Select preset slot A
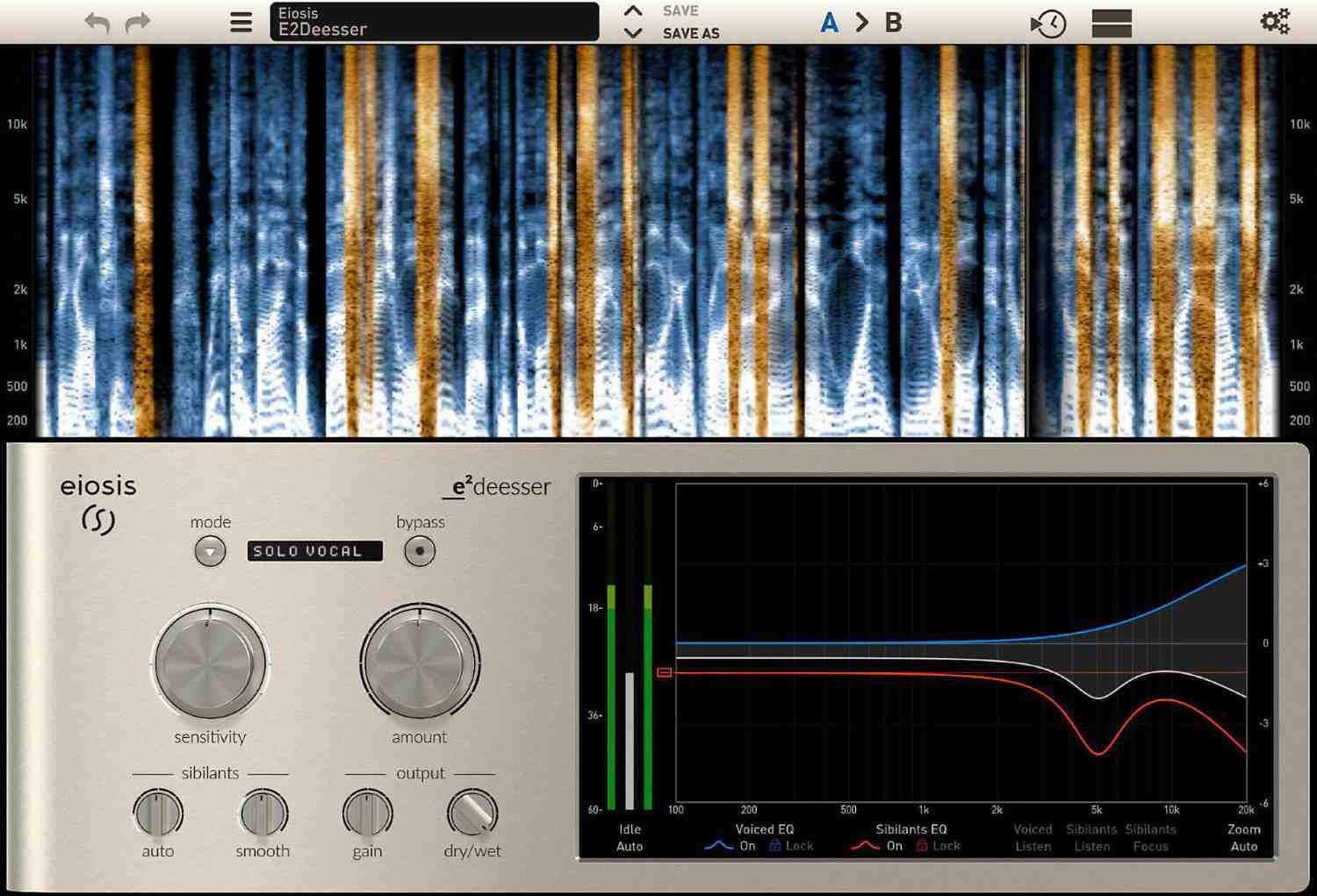 coord(829,22)
